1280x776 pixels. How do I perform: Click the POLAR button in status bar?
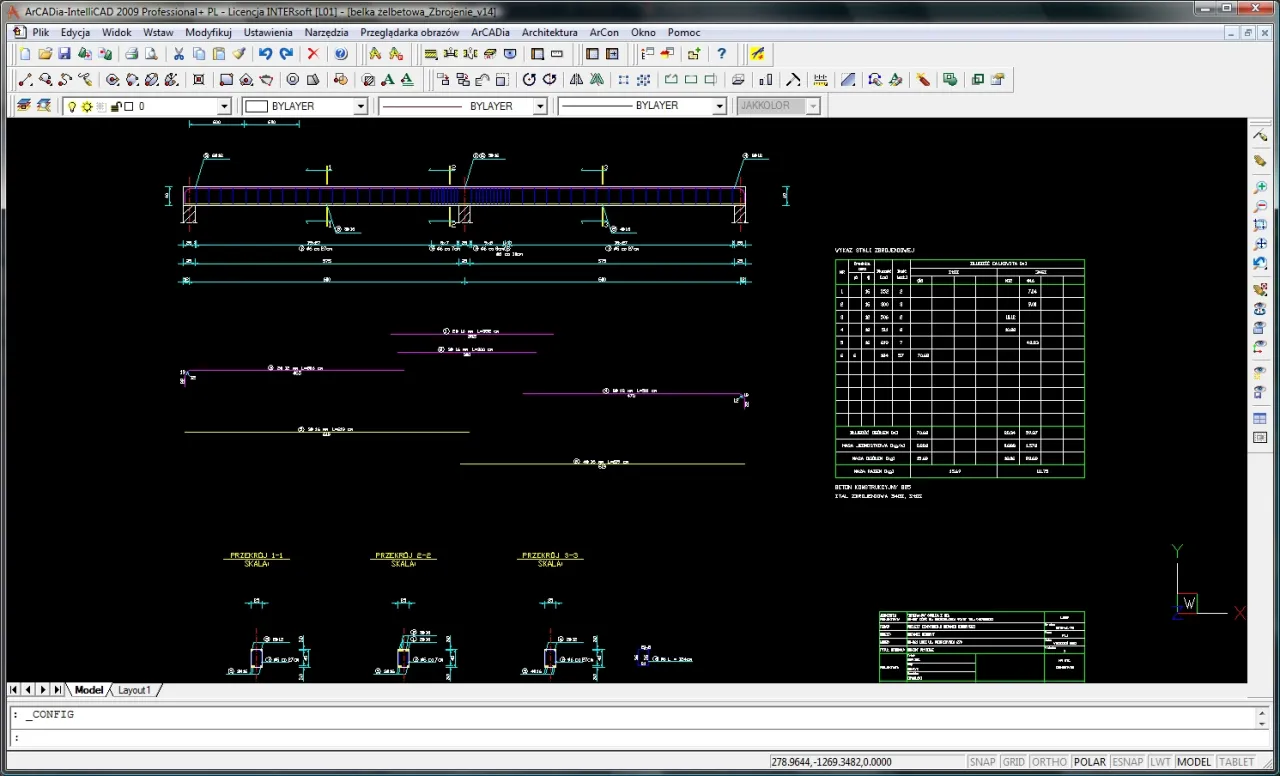point(1089,762)
